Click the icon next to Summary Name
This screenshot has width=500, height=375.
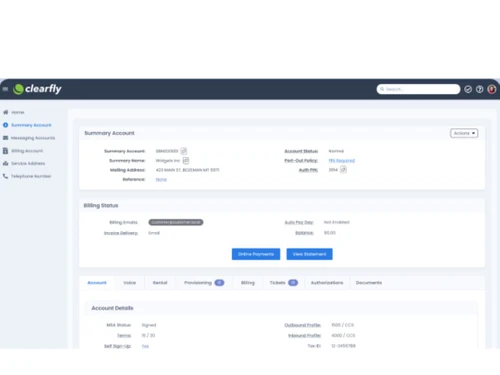186,160
